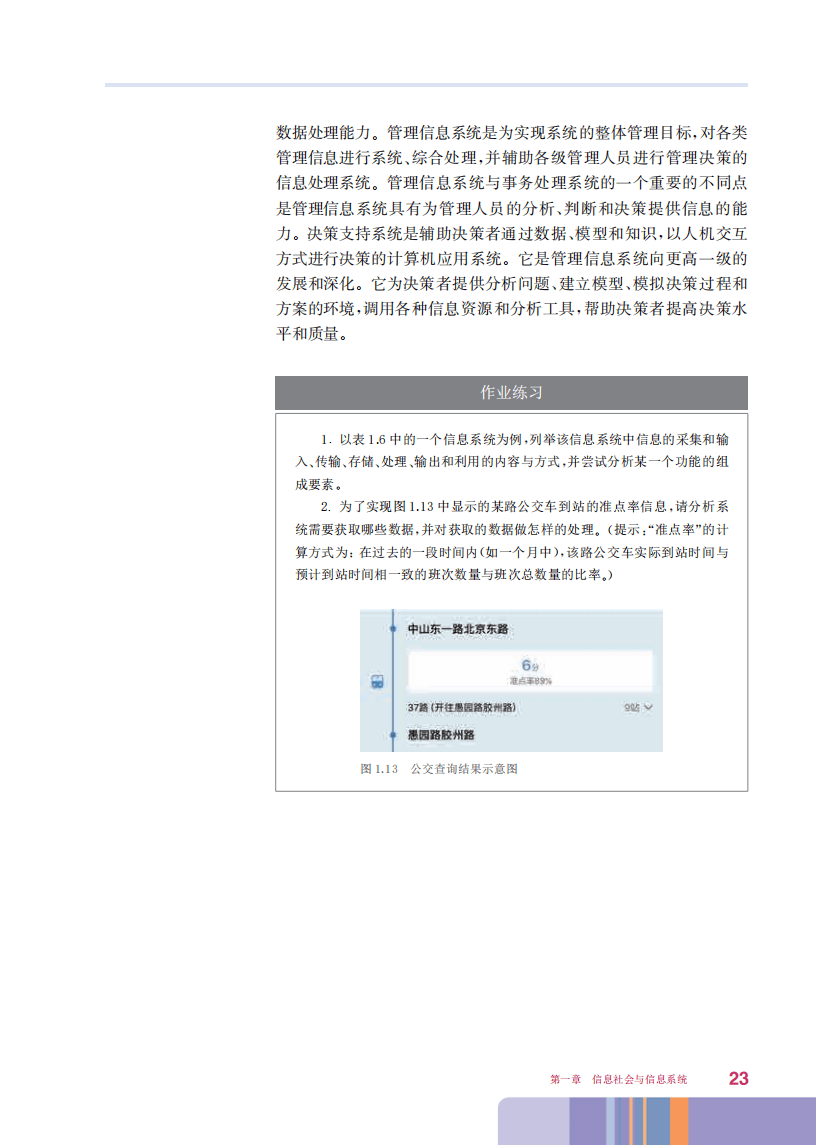Click the 作业练习 header bar
Screen dimensions: 816x1145
click(511, 393)
